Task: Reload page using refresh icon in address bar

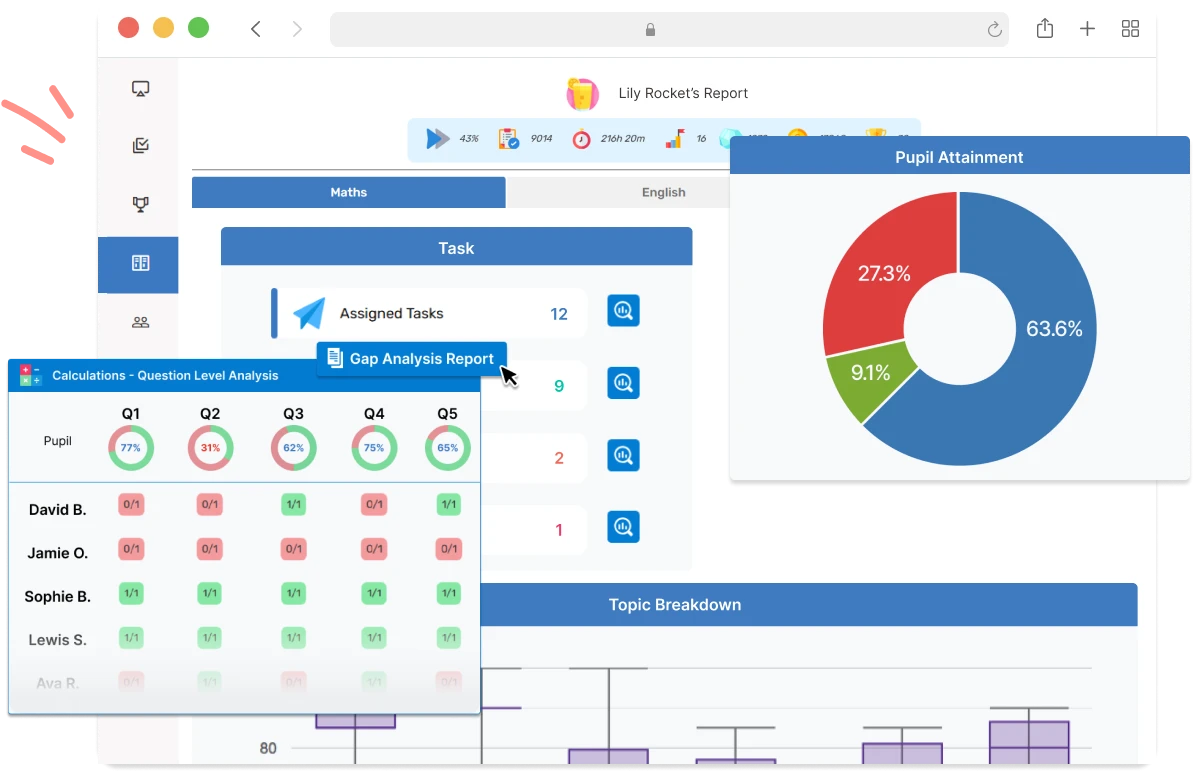Action: 994,30
